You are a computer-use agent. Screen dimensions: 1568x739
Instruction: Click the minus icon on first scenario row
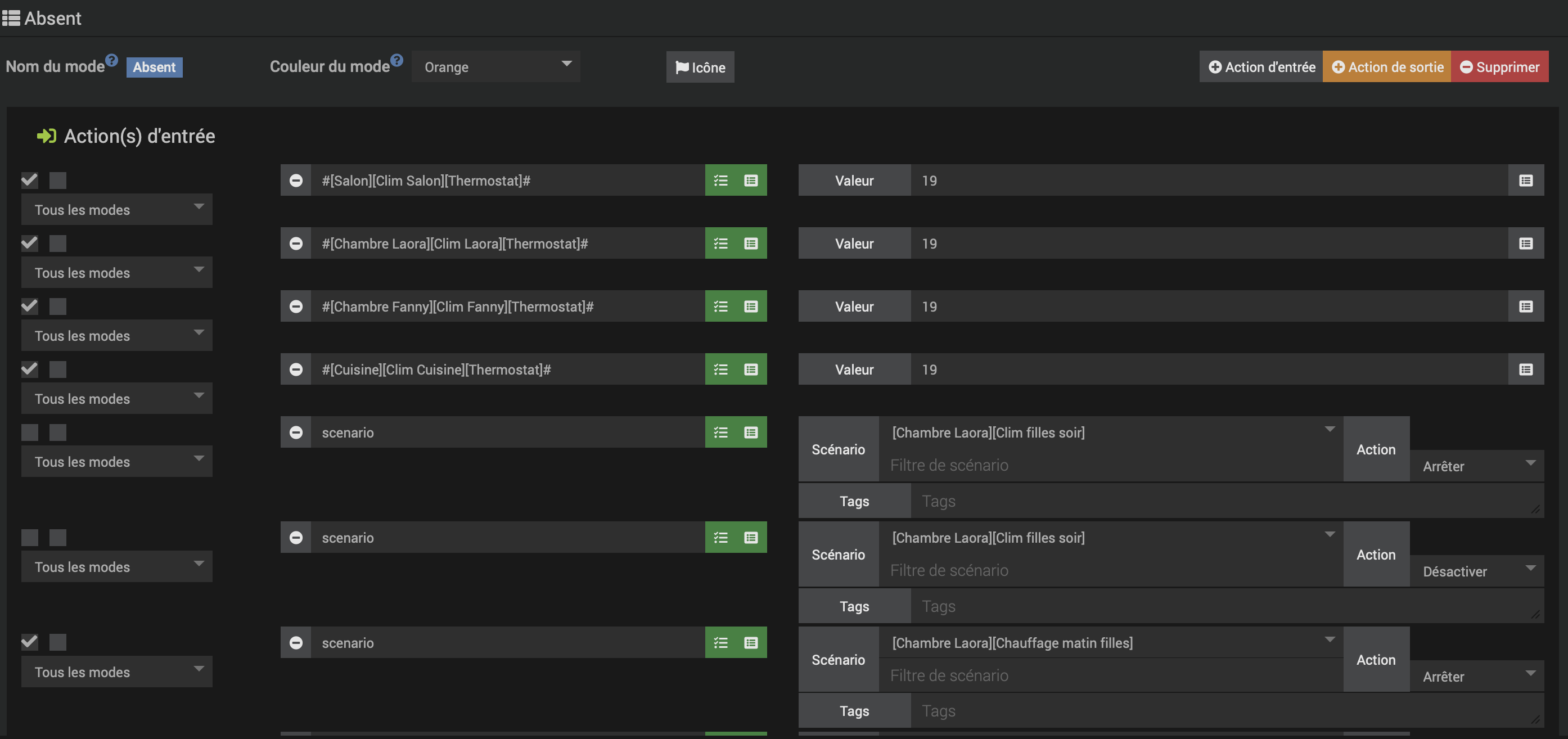tap(296, 432)
